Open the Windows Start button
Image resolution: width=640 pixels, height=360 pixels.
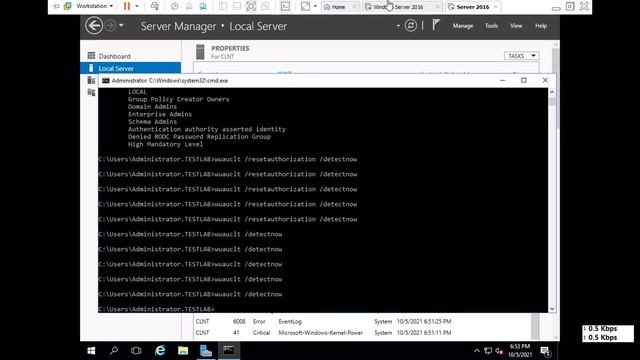(x=91, y=351)
